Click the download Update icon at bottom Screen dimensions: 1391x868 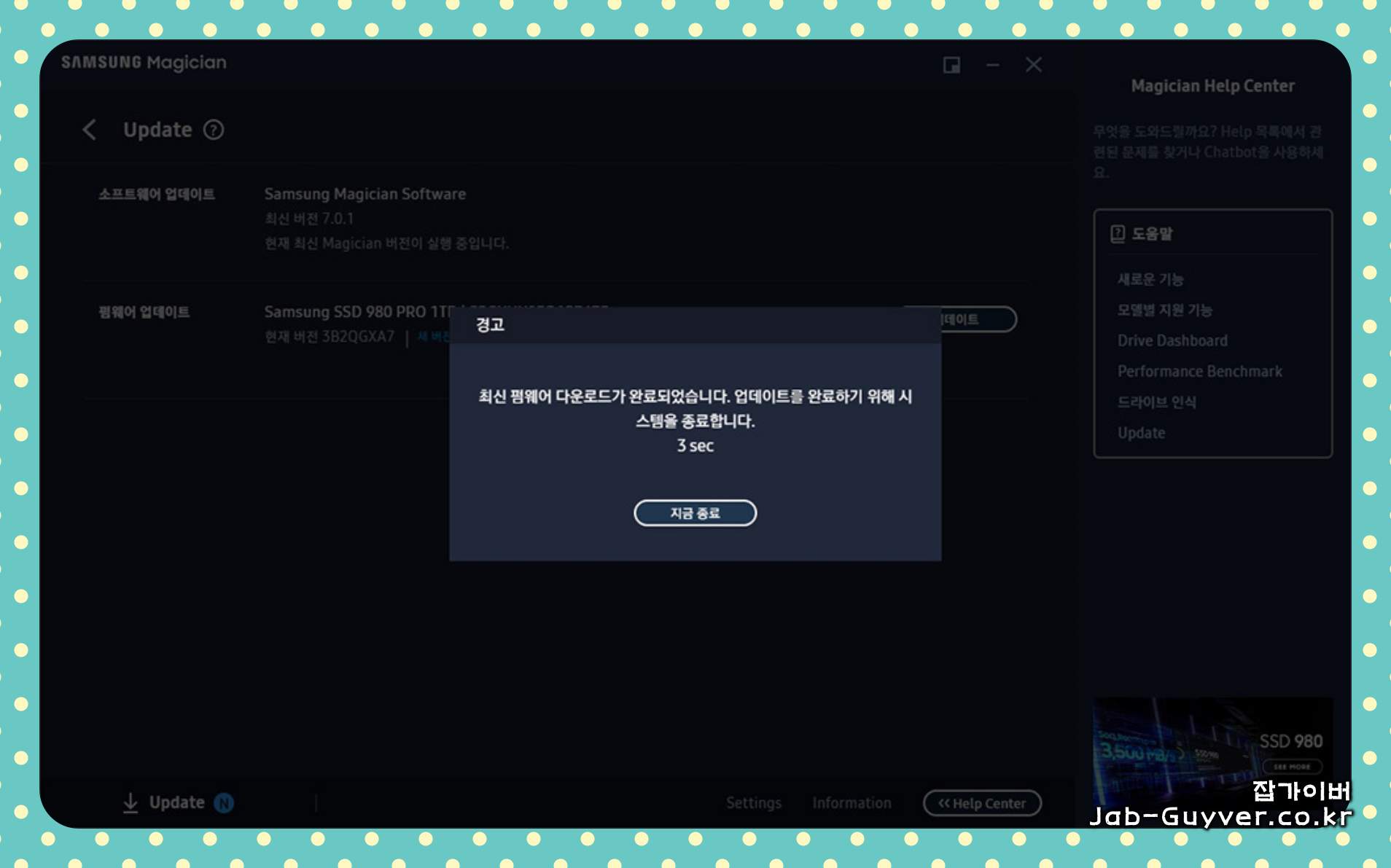tap(130, 802)
